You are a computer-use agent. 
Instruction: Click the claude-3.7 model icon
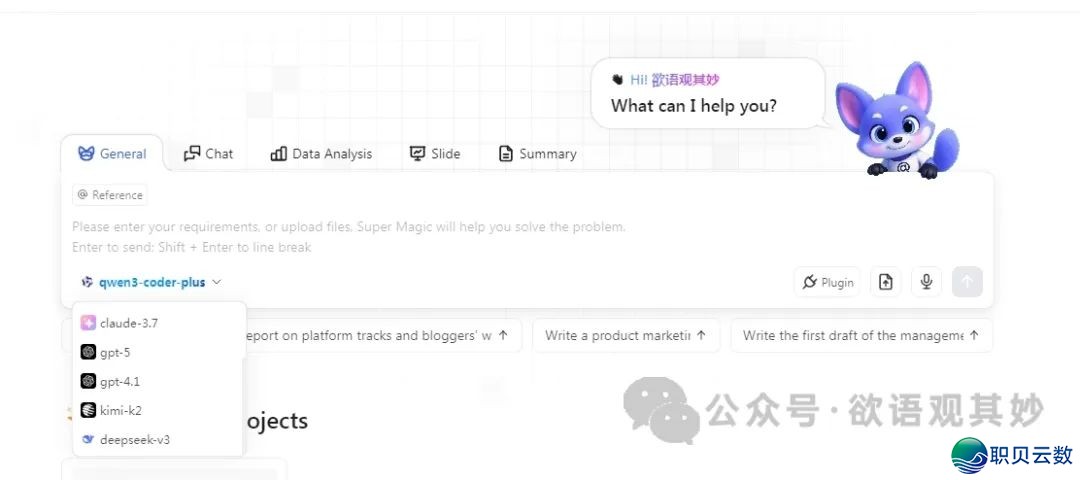88,323
